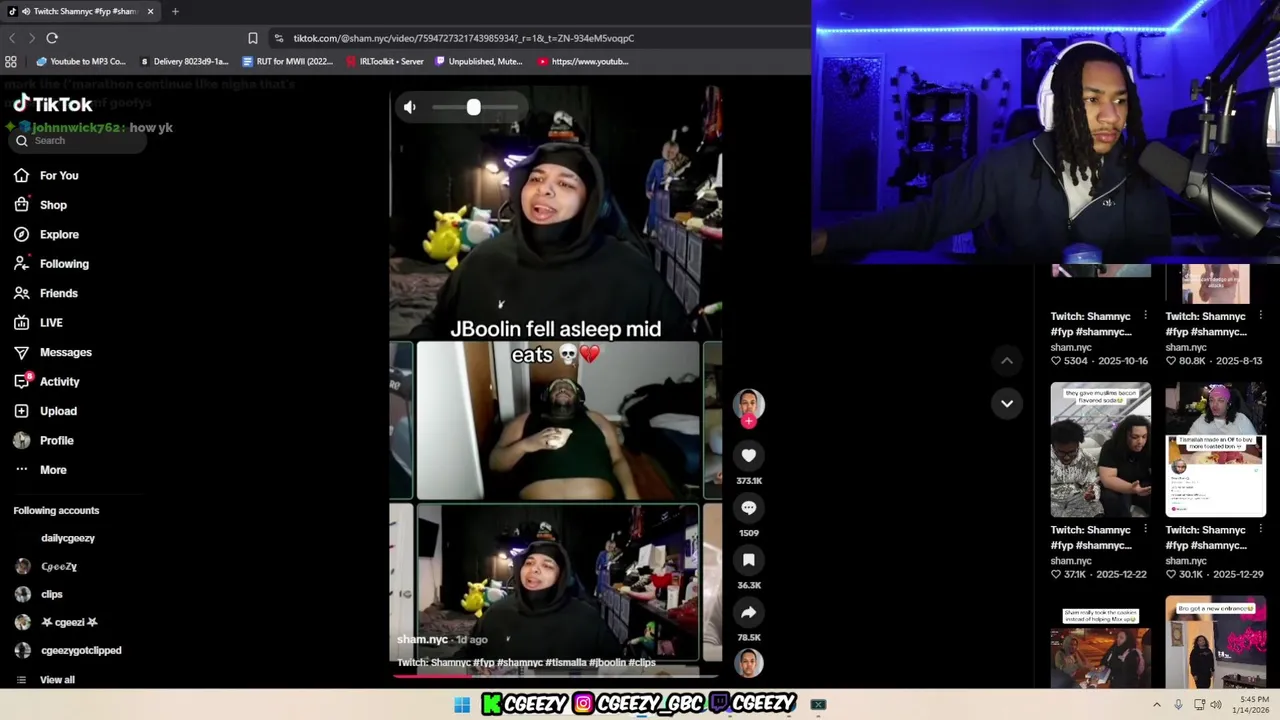Open the cgeezygotclipped account
This screenshot has height=720, width=1280.
[68, 650]
